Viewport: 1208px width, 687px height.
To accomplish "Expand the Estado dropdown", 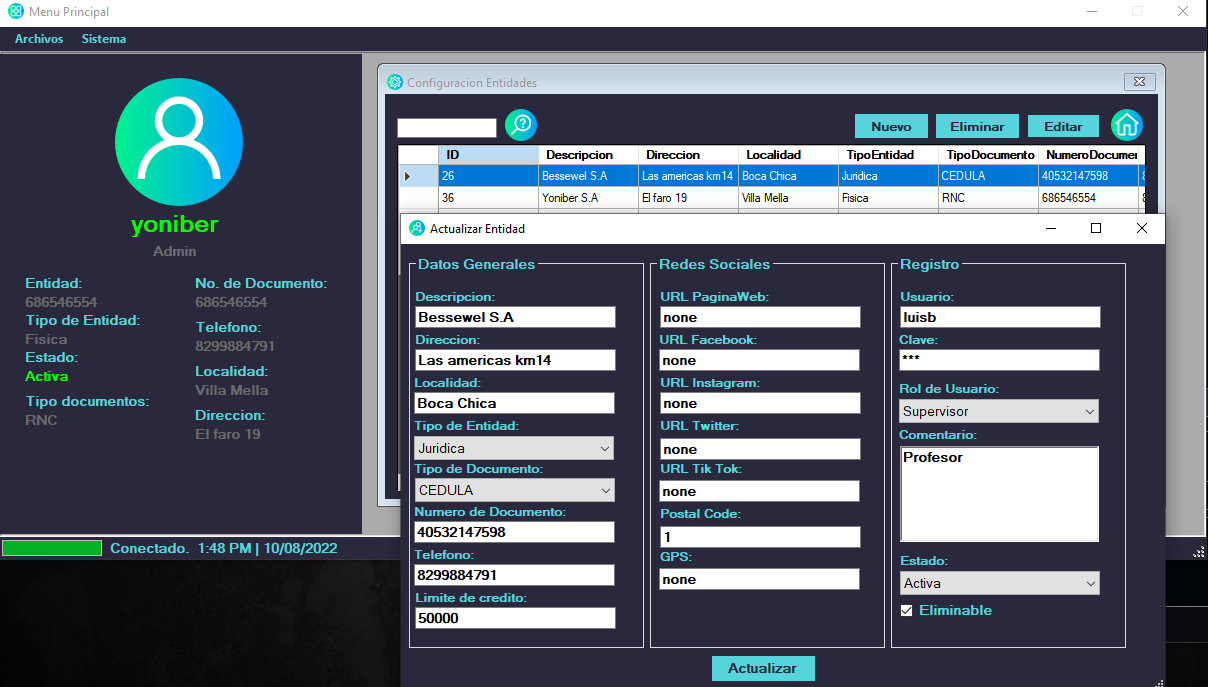I will point(998,583).
